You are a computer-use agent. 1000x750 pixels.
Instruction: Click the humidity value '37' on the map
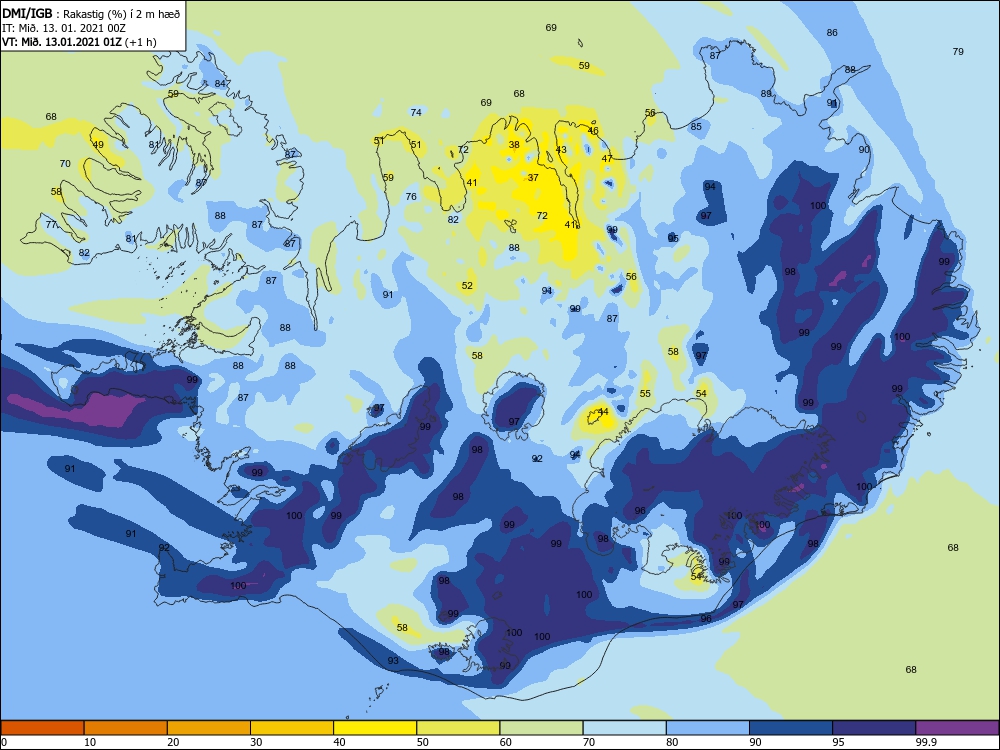533,177
